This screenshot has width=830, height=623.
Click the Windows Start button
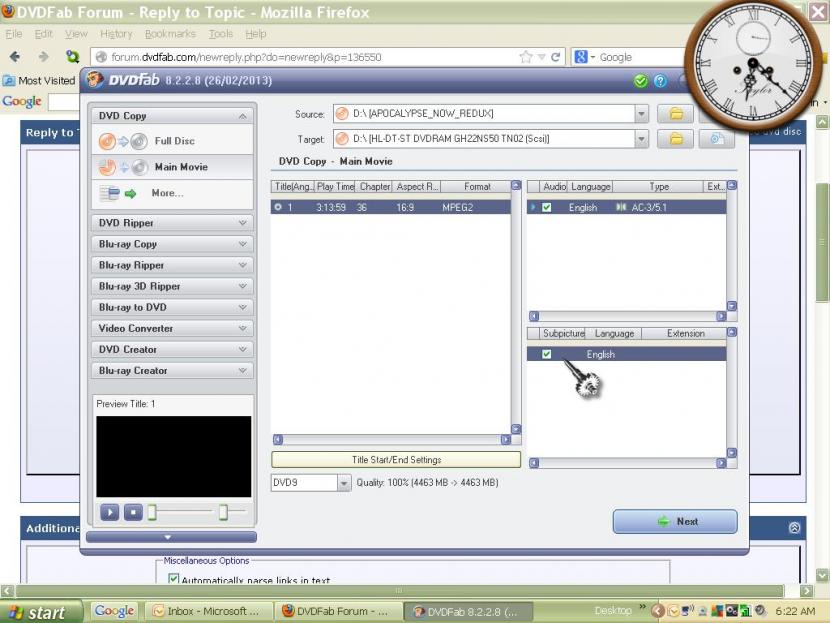pos(40,612)
